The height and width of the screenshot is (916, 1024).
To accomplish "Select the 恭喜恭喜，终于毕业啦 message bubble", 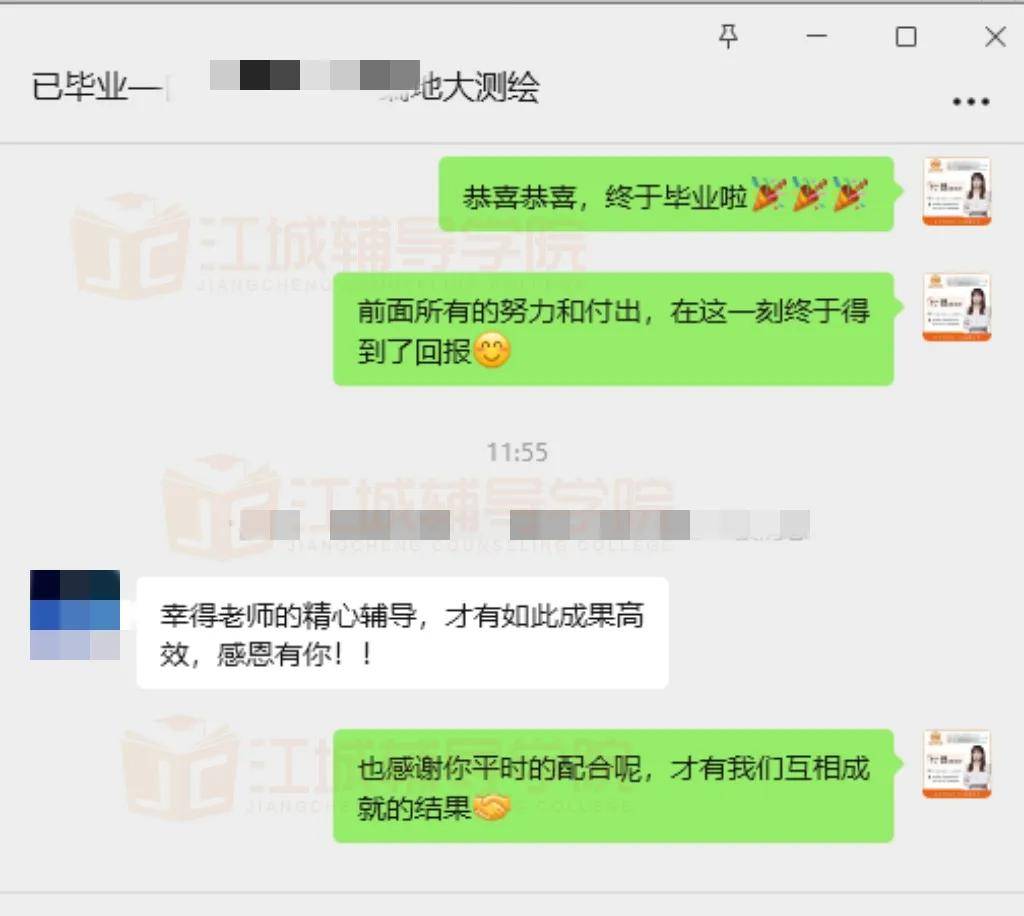I will [666, 194].
